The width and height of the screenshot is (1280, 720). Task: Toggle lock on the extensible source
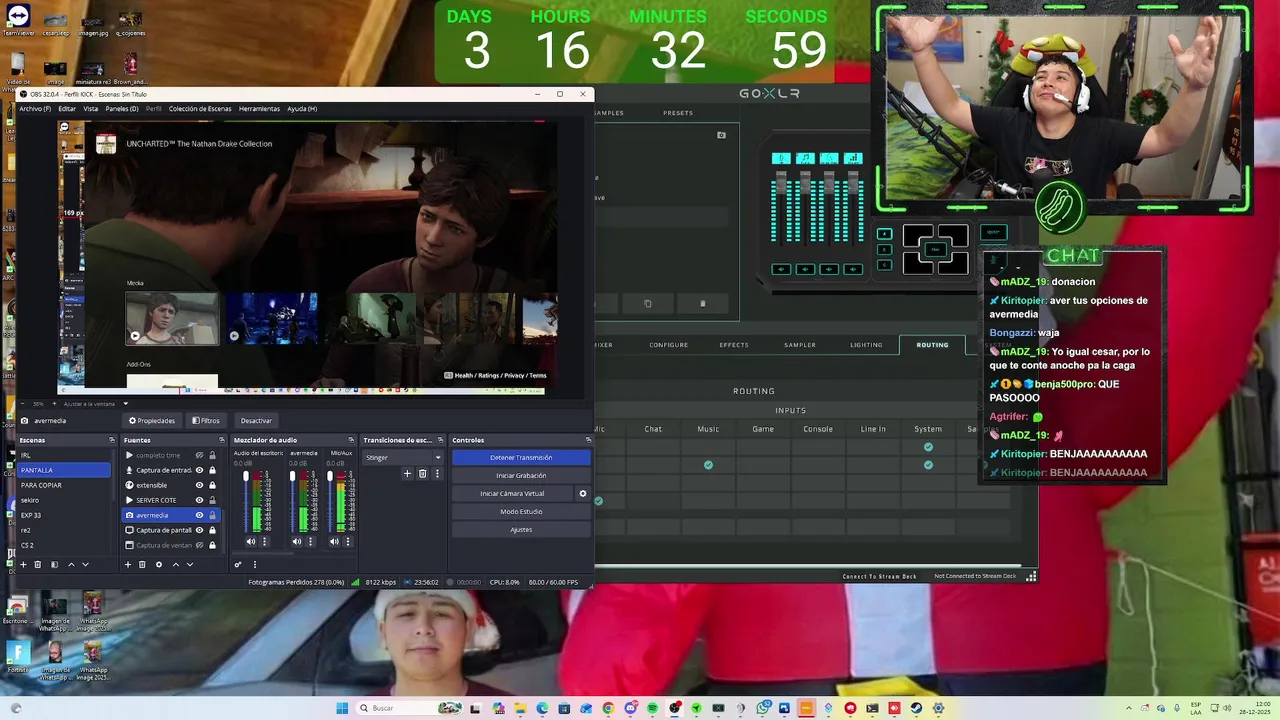212,485
